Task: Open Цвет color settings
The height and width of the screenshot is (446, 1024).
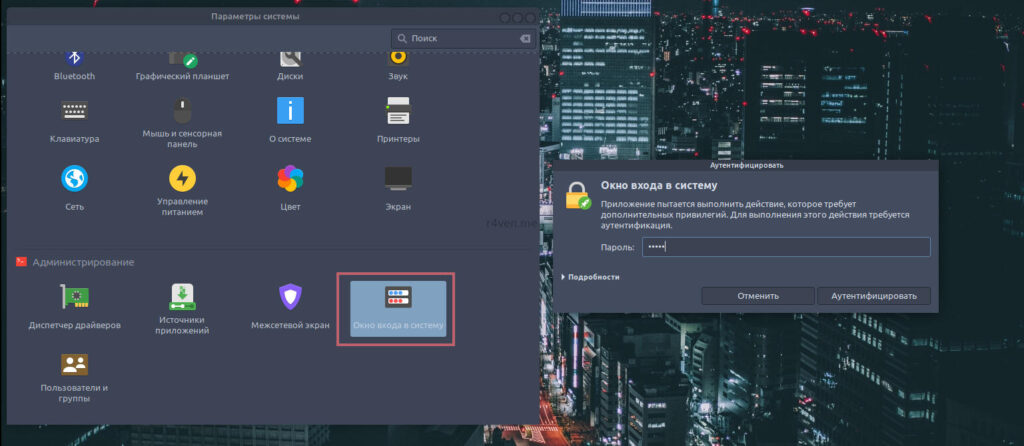Action: point(290,179)
